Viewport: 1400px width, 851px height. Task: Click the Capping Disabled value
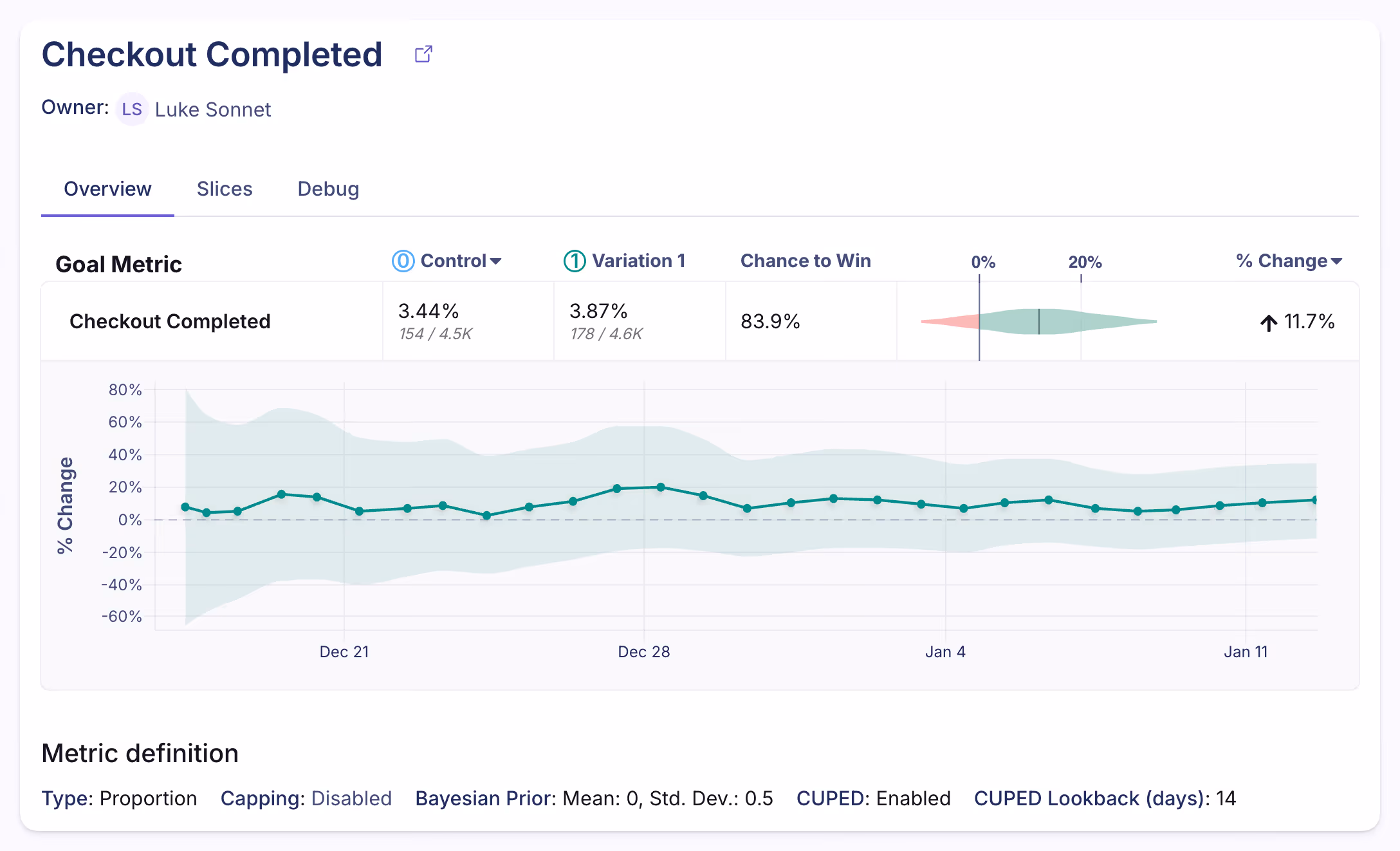pyautogui.click(x=351, y=798)
